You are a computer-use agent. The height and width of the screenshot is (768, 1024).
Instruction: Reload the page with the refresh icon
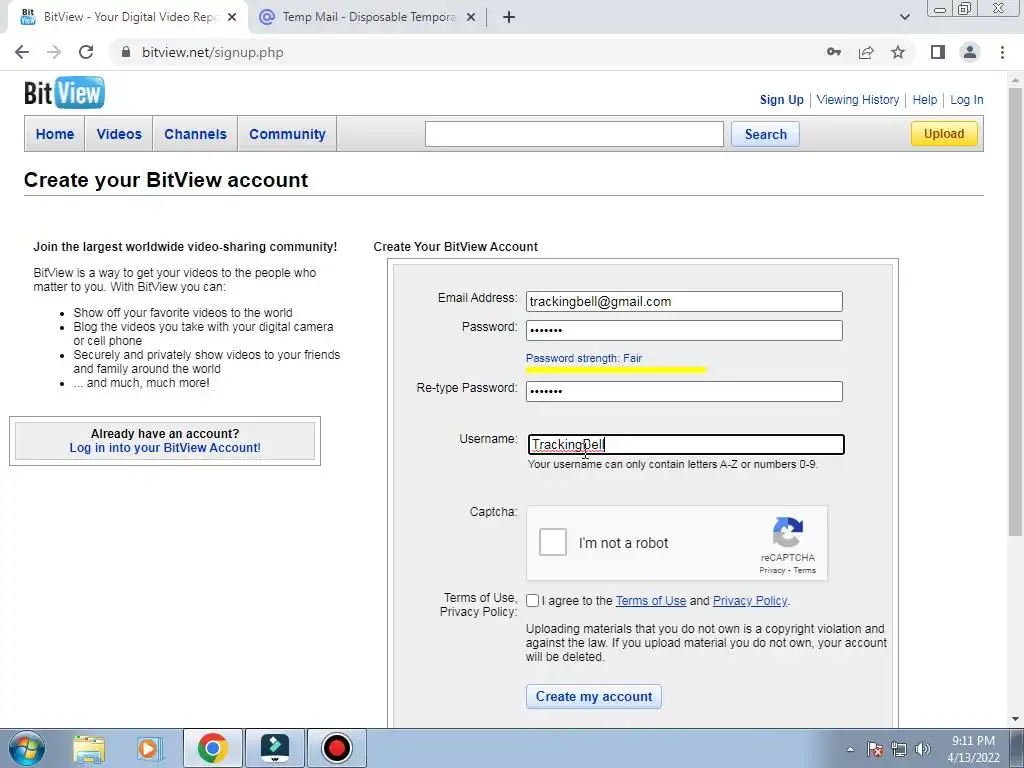click(x=86, y=52)
